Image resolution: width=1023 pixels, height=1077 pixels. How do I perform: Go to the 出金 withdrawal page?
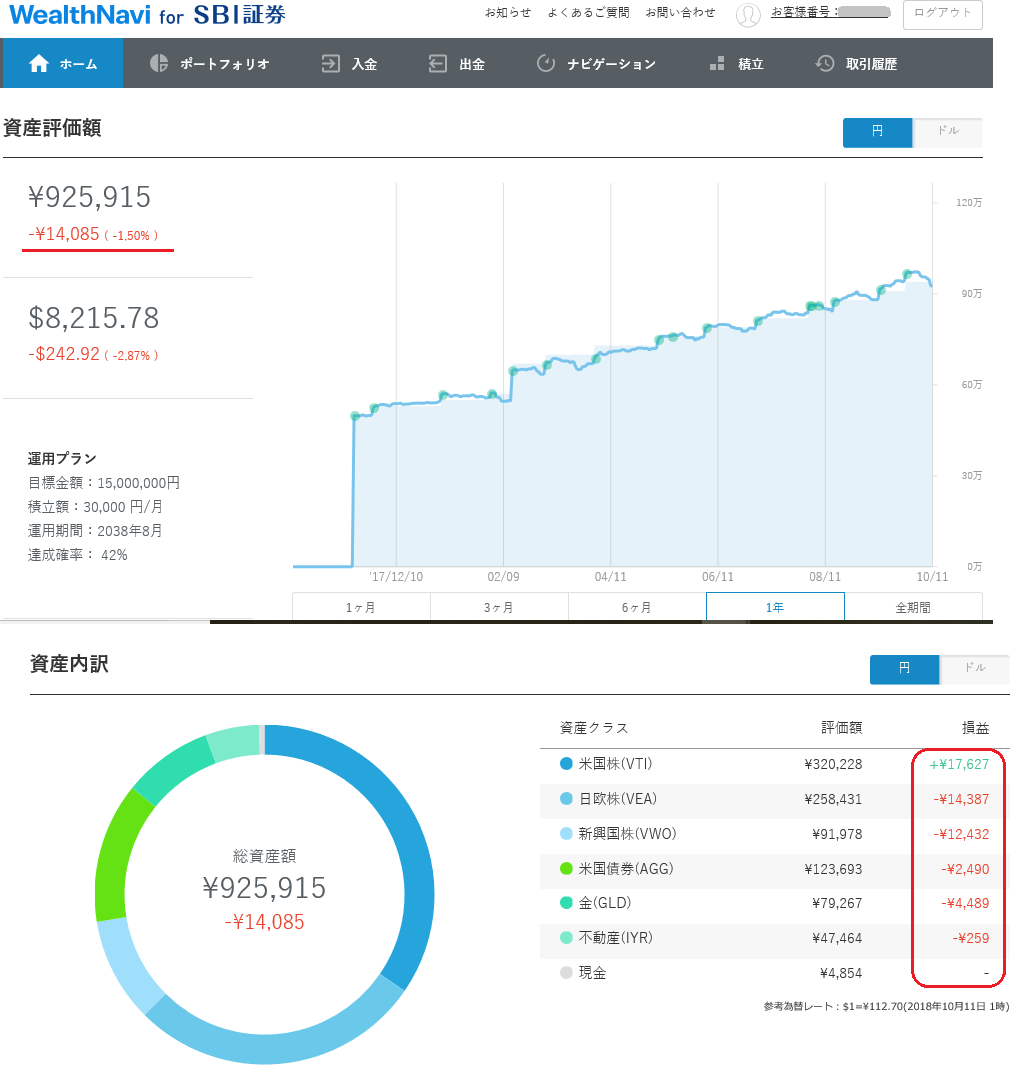[457, 63]
